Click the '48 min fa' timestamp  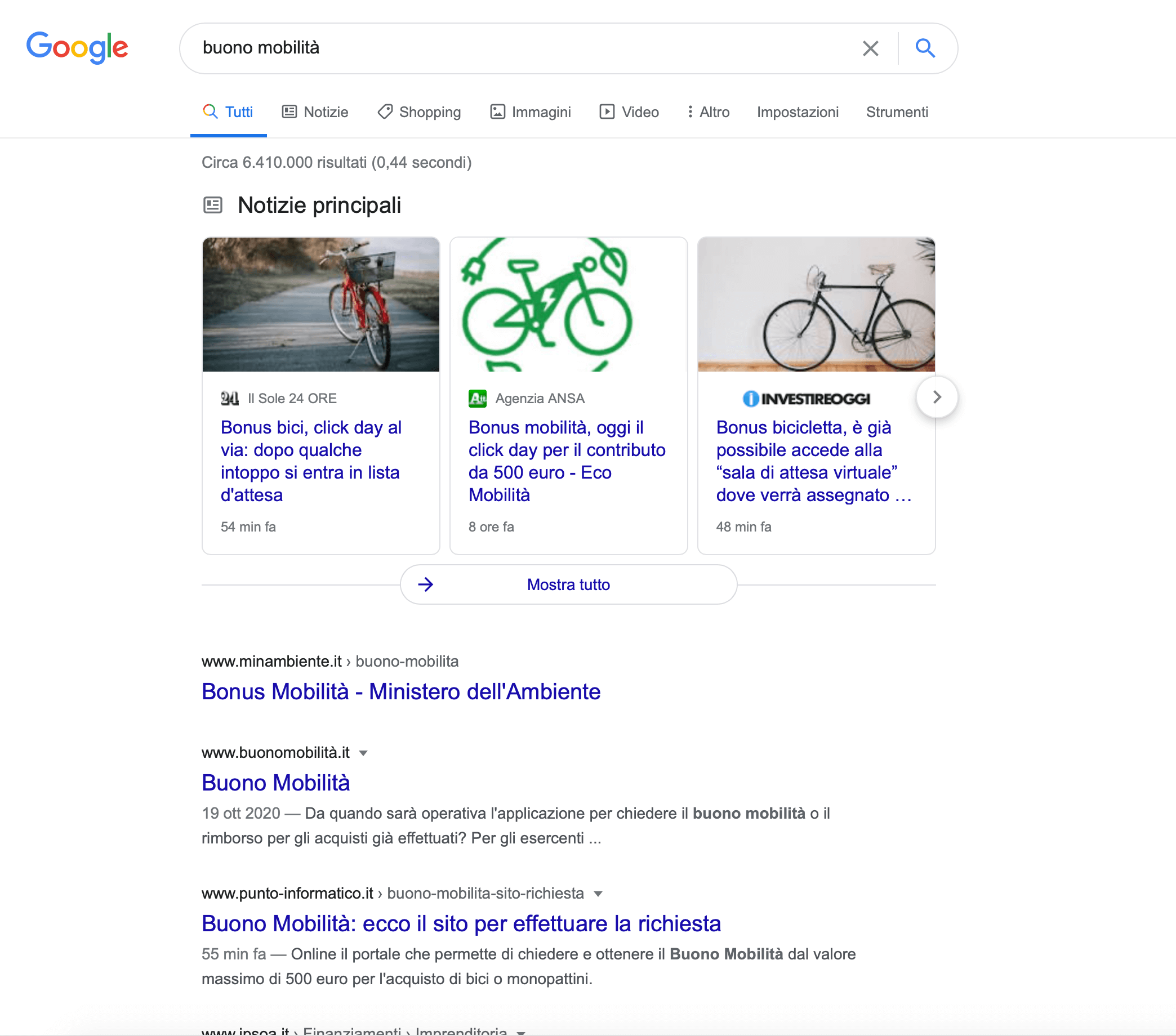743,527
